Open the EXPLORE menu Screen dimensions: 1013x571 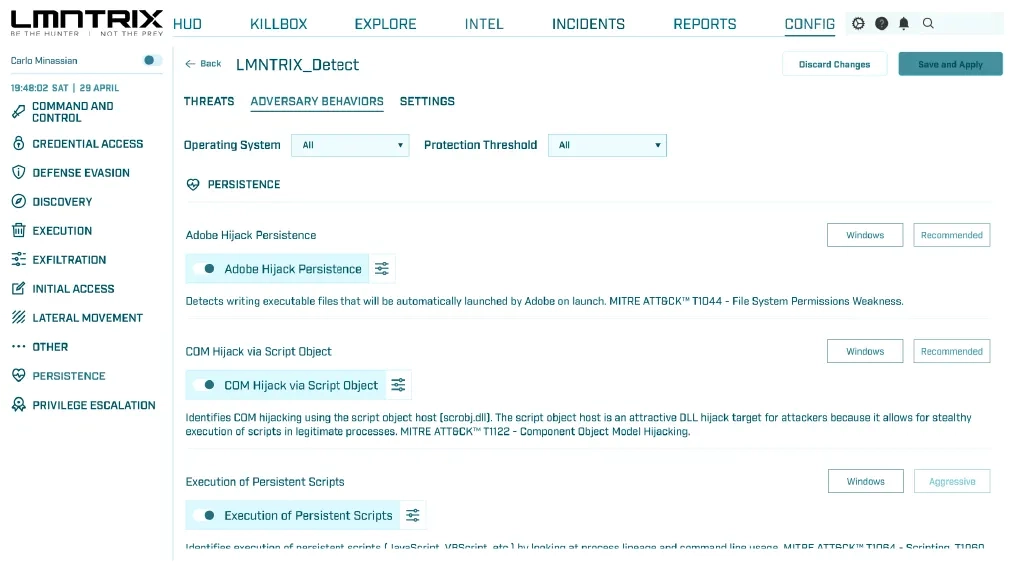[385, 24]
